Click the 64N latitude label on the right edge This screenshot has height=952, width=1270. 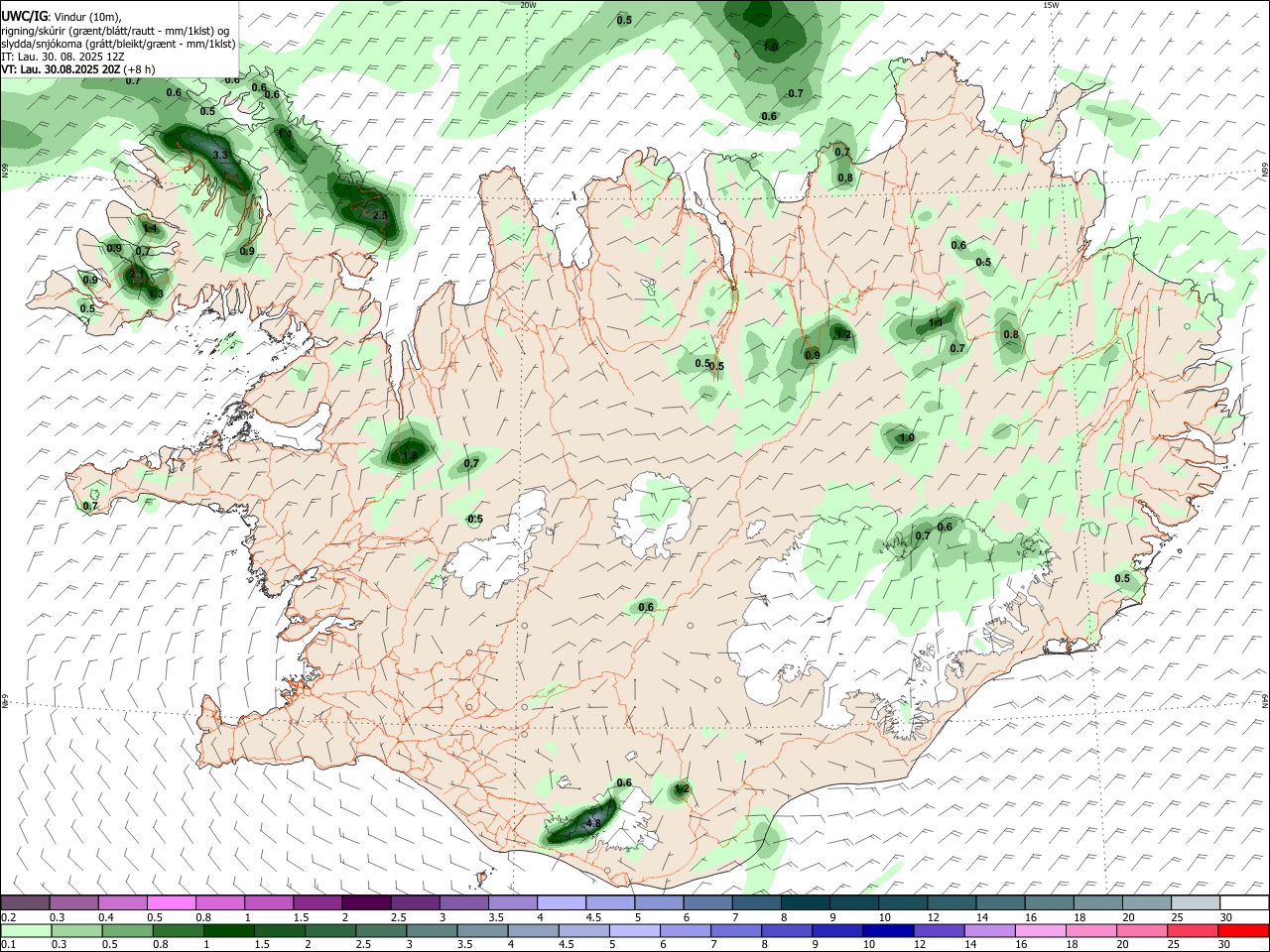coord(1265,701)
